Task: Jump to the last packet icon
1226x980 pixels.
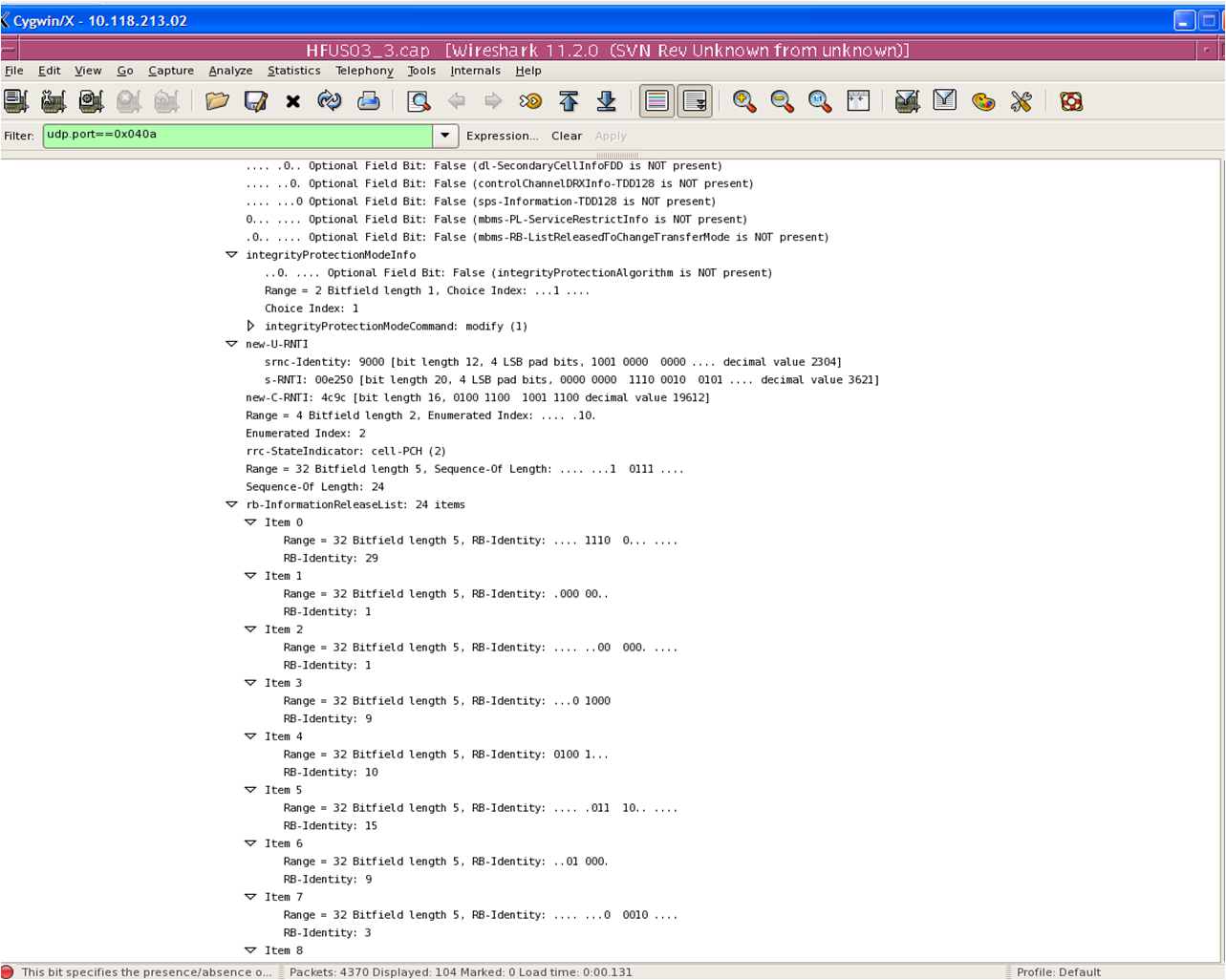Action: 606,101
